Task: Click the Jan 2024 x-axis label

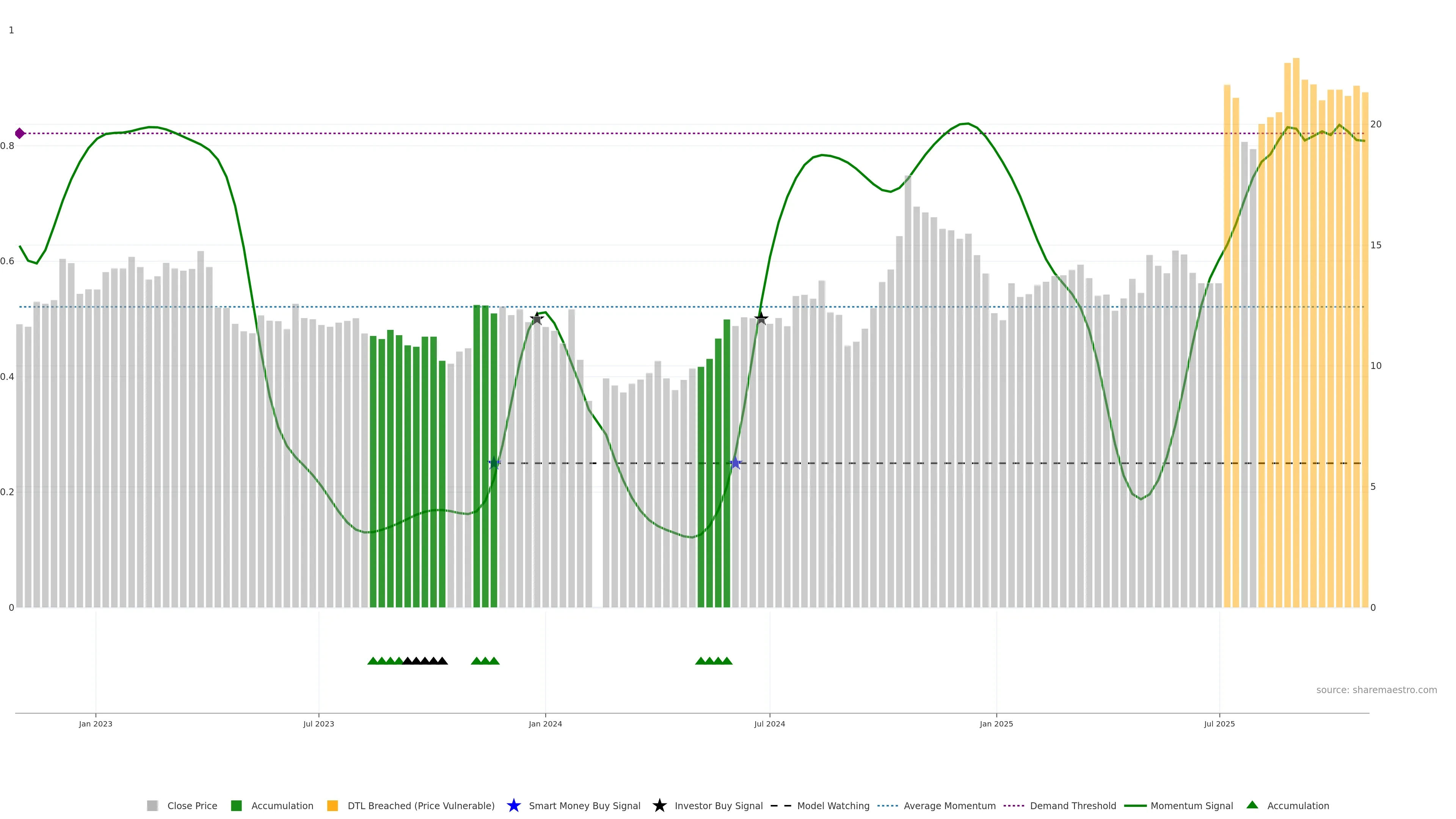Action: 545,723
